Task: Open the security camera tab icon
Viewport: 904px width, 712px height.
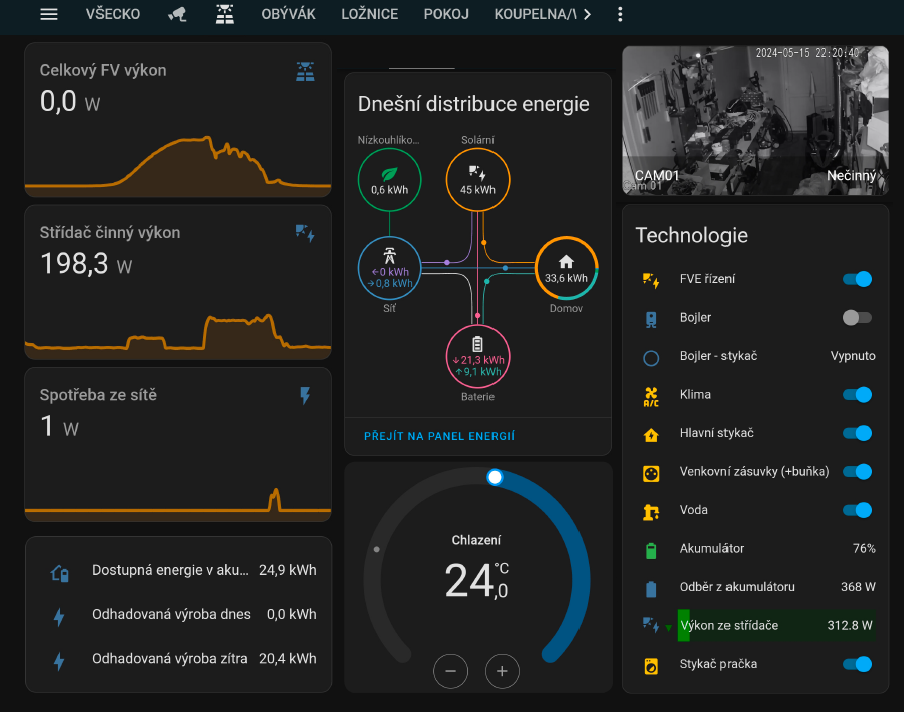Action: (x=177, y=14)
